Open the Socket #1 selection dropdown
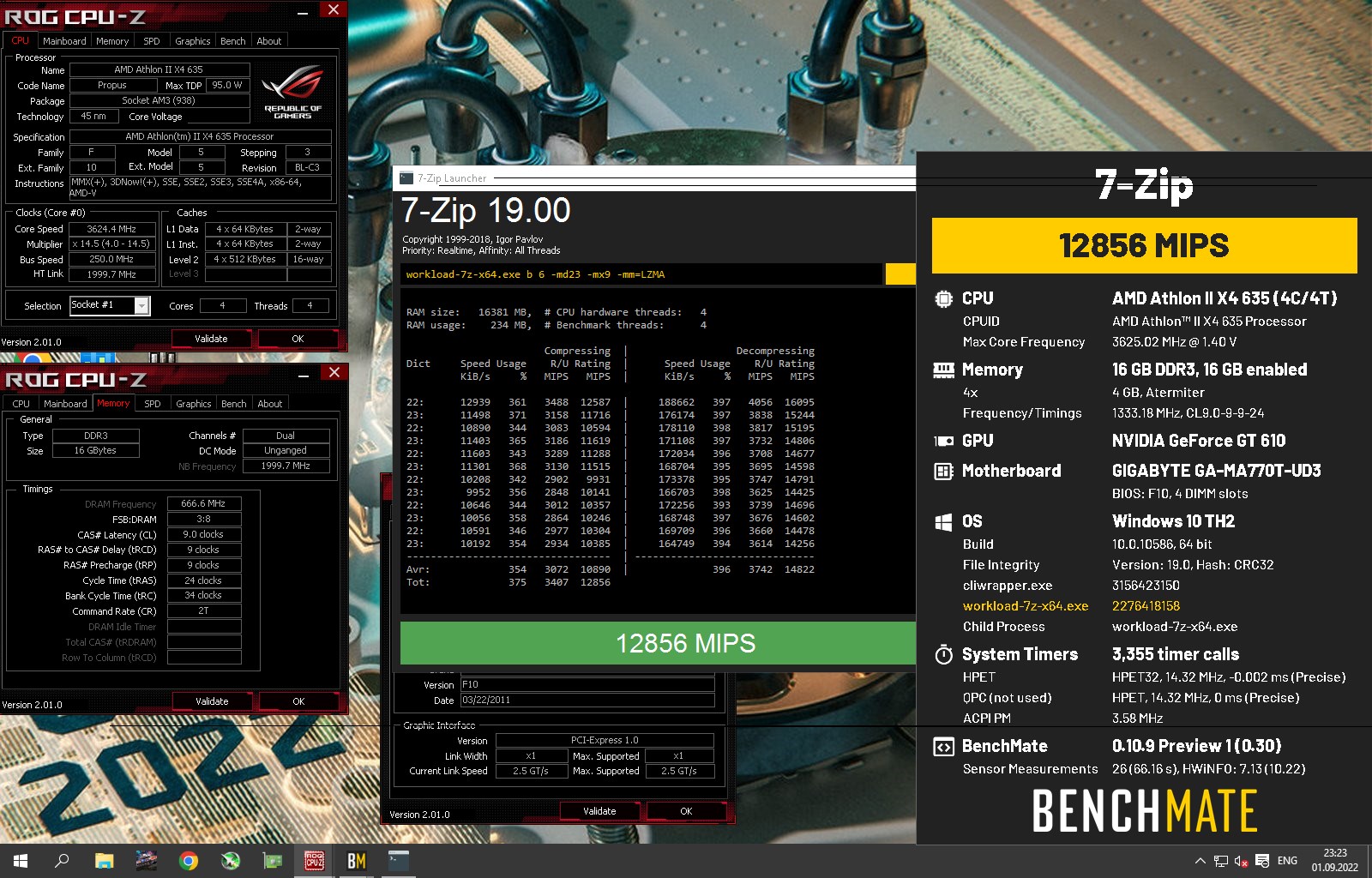This screenshot has width=1372, height=878. point(142,305)
